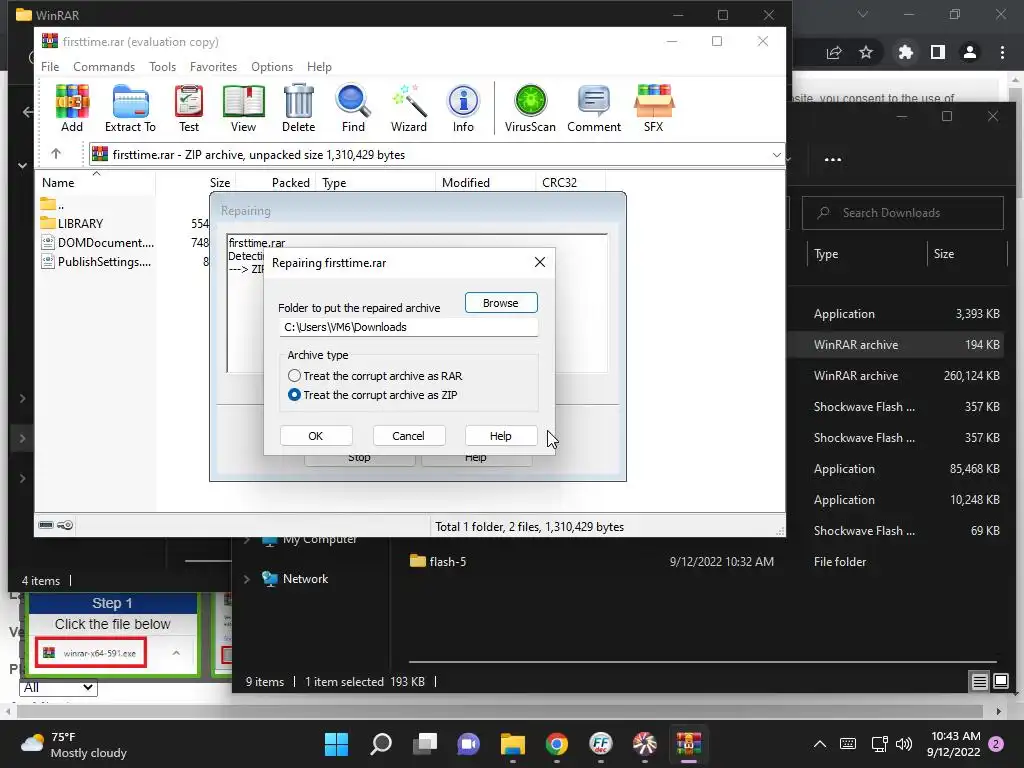Open Task View on taskbar
1024x768 pixels.
[425, 744]
